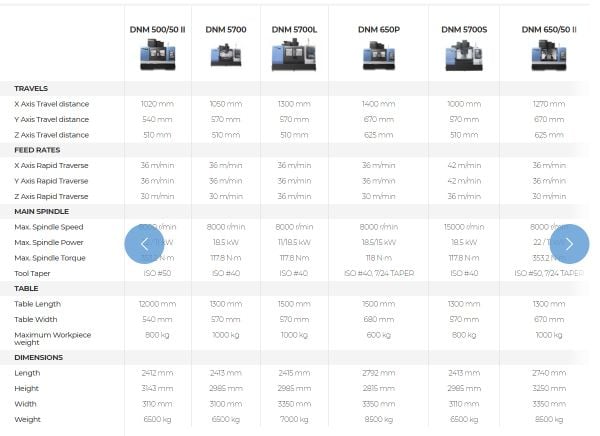Click the Max. Spindle Power row label

coord(49,242)
